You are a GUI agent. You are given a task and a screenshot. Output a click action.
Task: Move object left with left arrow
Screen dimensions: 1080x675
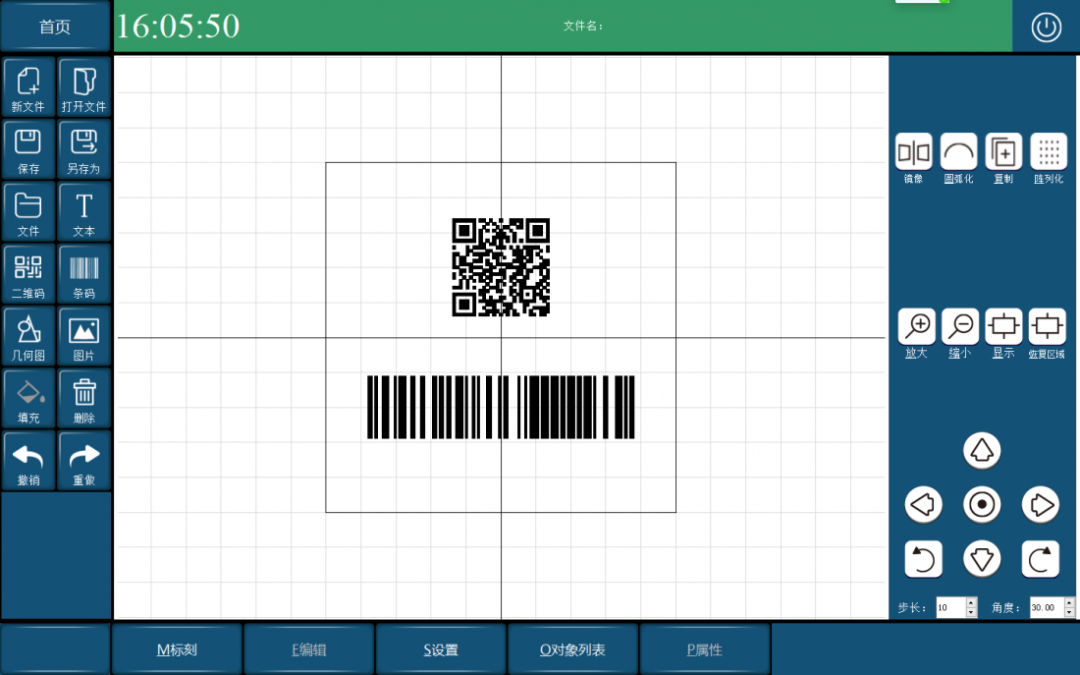coord(923,505)
